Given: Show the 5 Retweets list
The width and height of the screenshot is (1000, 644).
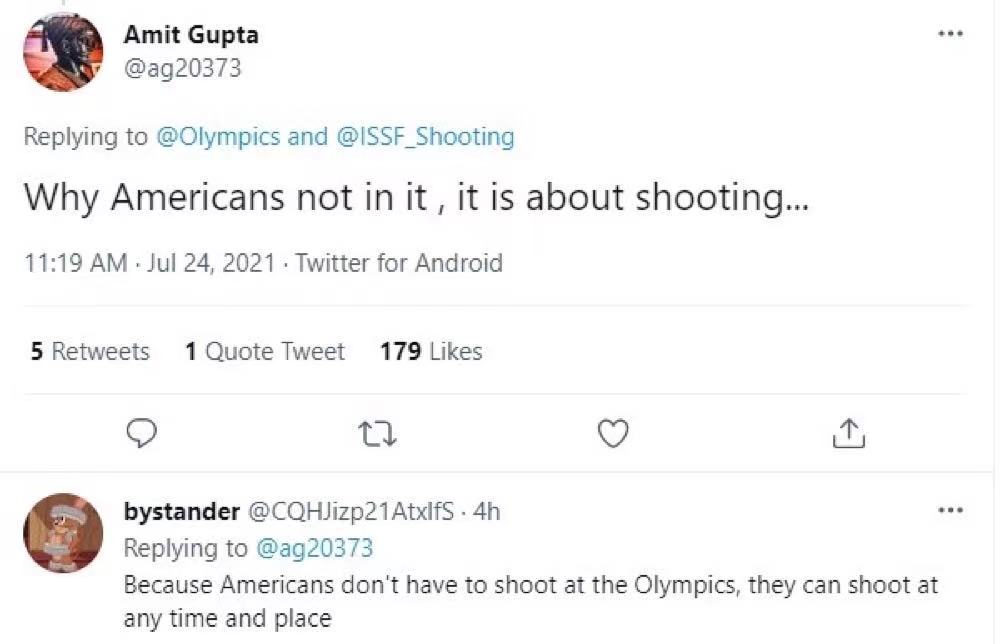Looking at the screenshot, I should [90, 352].
